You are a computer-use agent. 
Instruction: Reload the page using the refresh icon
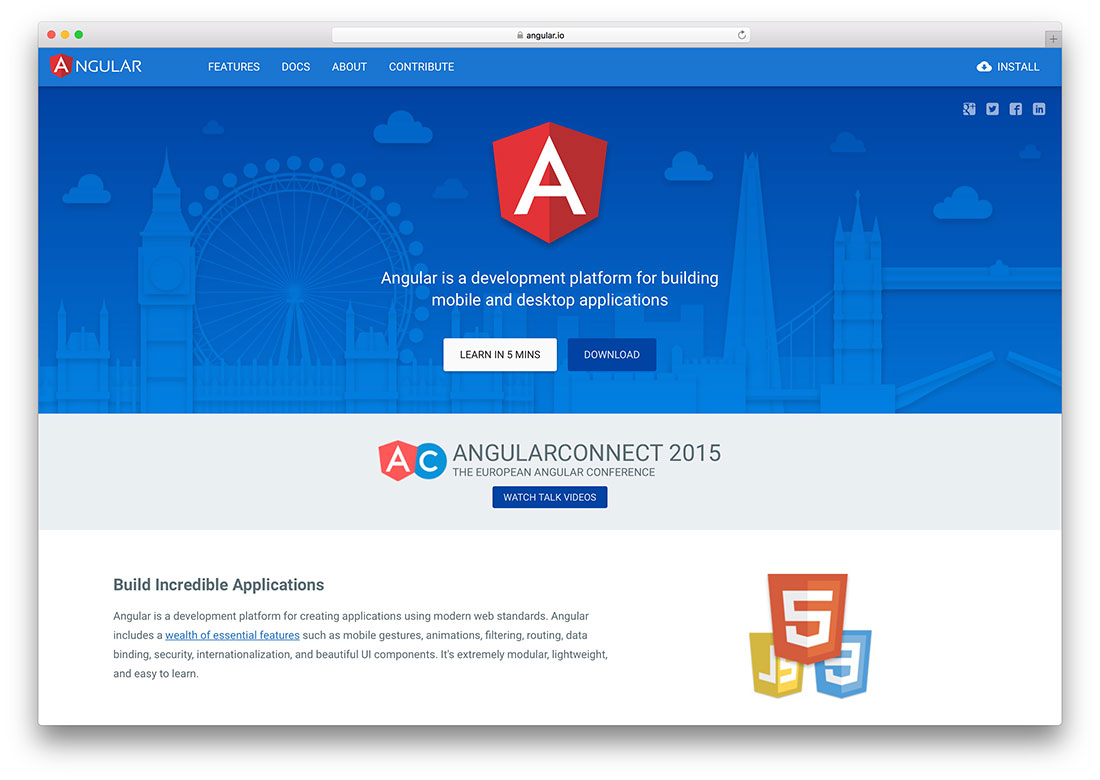741,35
